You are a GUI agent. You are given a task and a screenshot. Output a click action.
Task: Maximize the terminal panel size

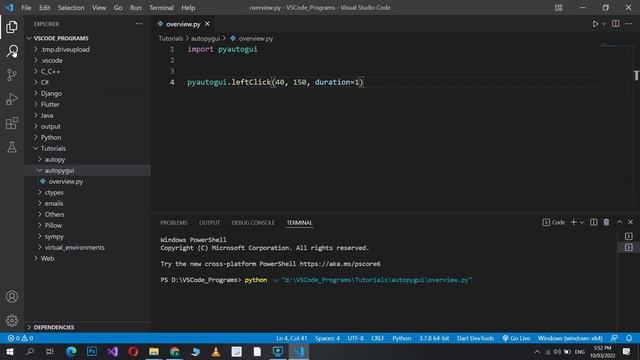619,222
